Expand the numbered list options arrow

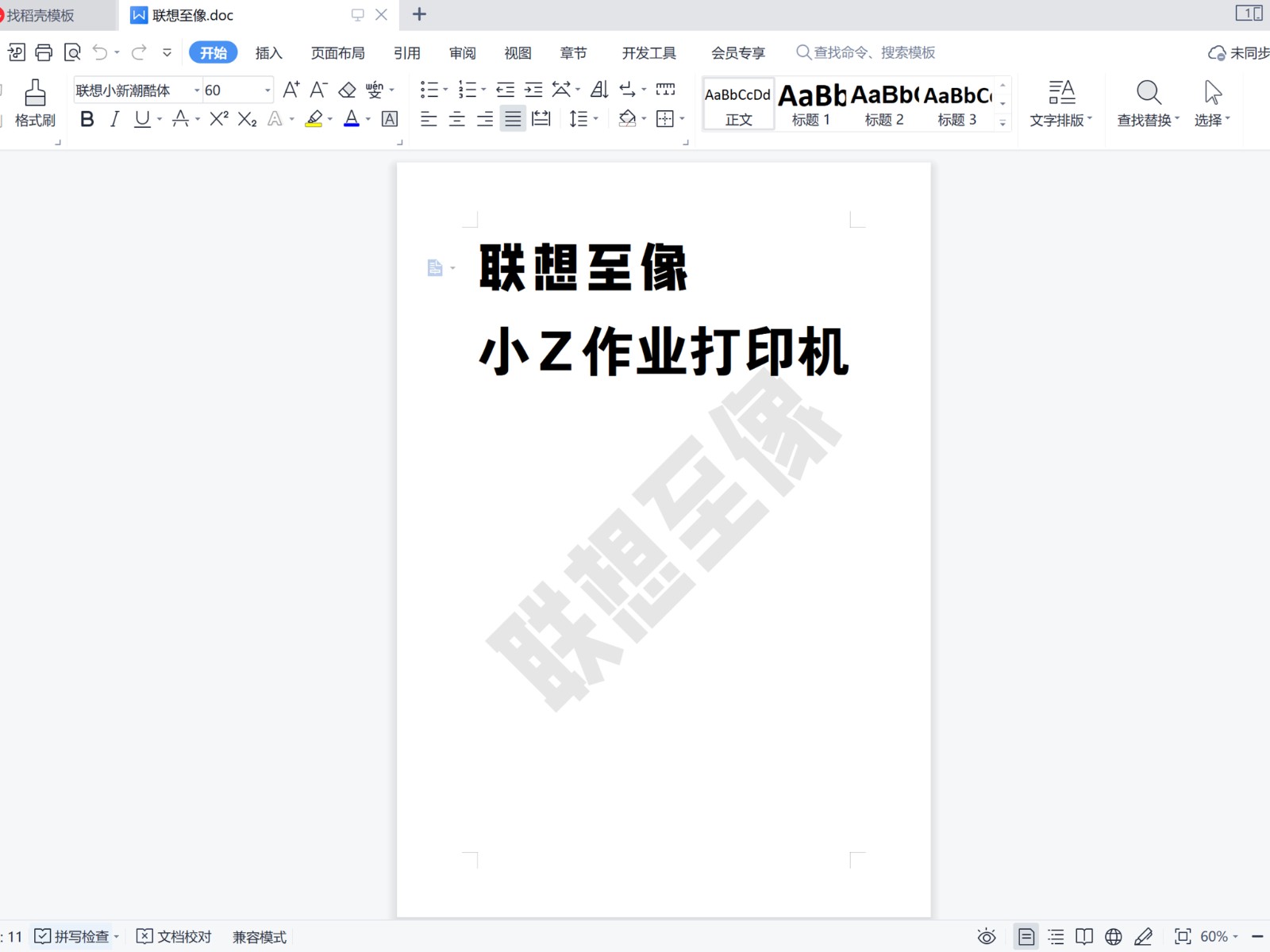point(483,90)
